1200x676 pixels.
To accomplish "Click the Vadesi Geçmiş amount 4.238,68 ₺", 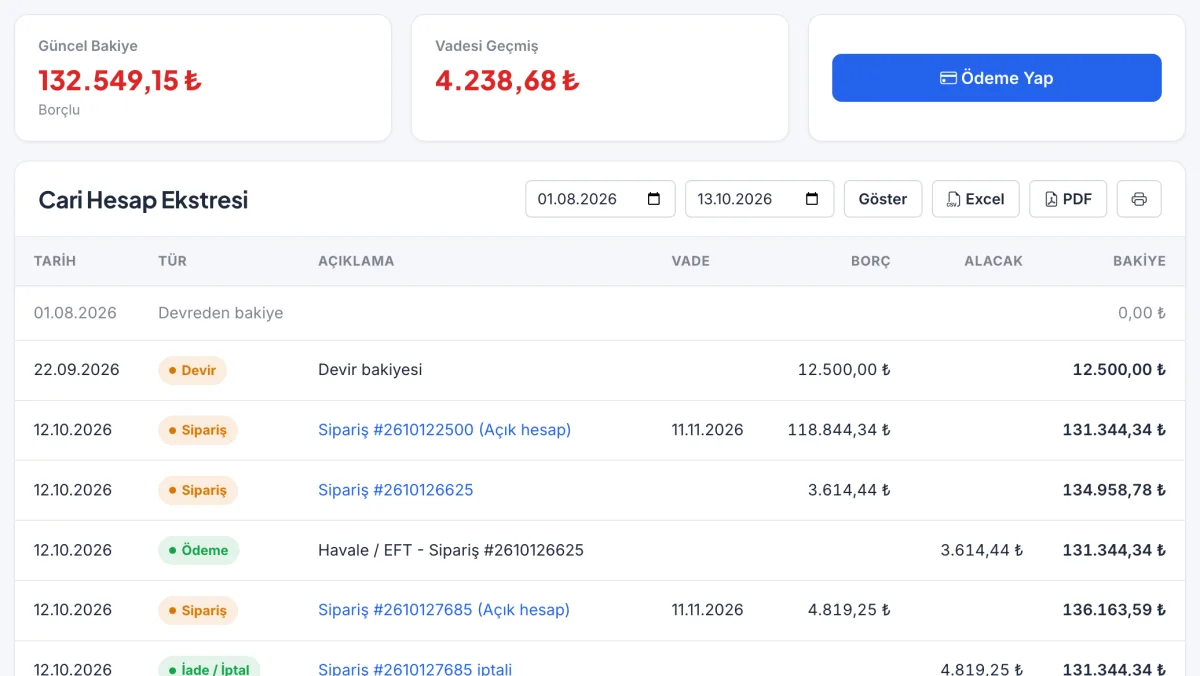I will click(507, 80).
